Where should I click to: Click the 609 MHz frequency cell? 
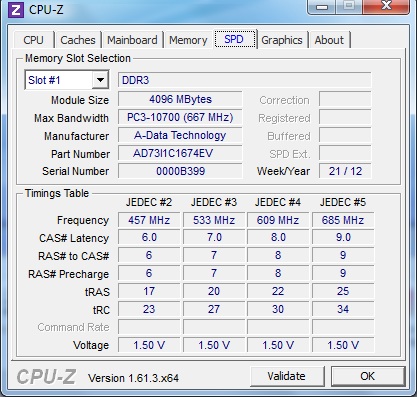pyautogui.click(x=278, y=220)
